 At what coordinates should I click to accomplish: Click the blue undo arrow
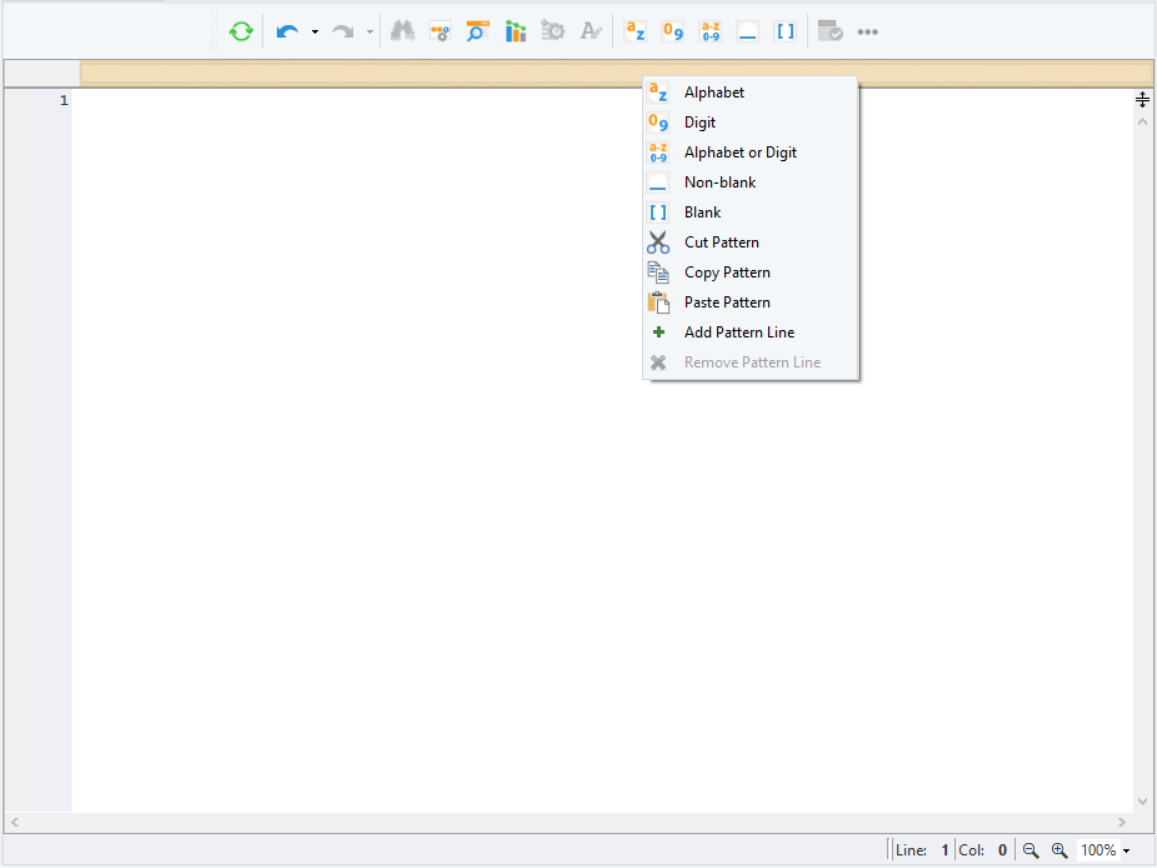coord(287,32)
